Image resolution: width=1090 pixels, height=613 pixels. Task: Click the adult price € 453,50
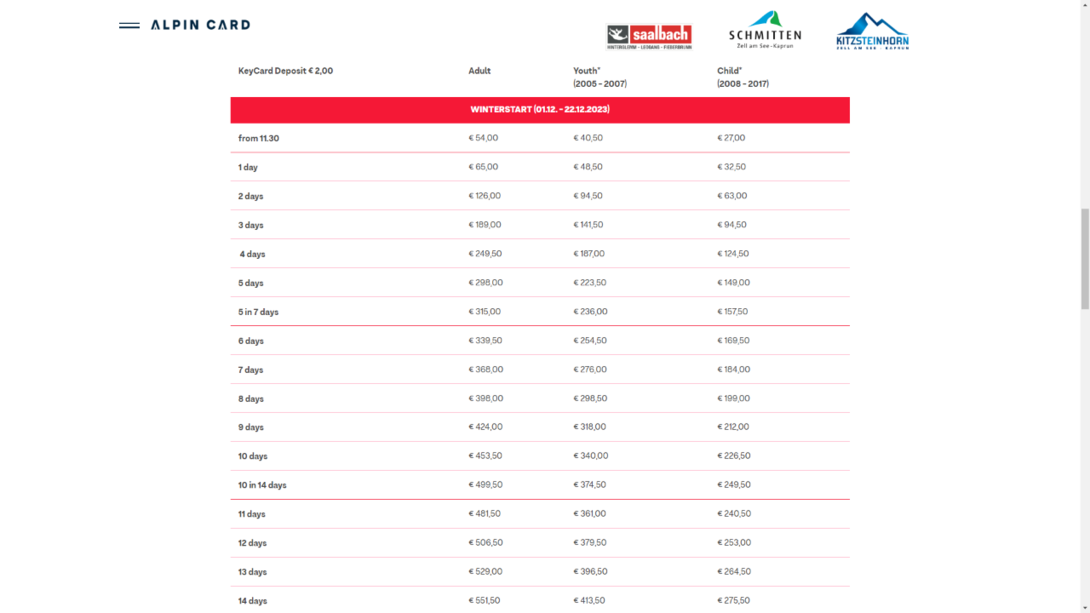coord(485,456)
